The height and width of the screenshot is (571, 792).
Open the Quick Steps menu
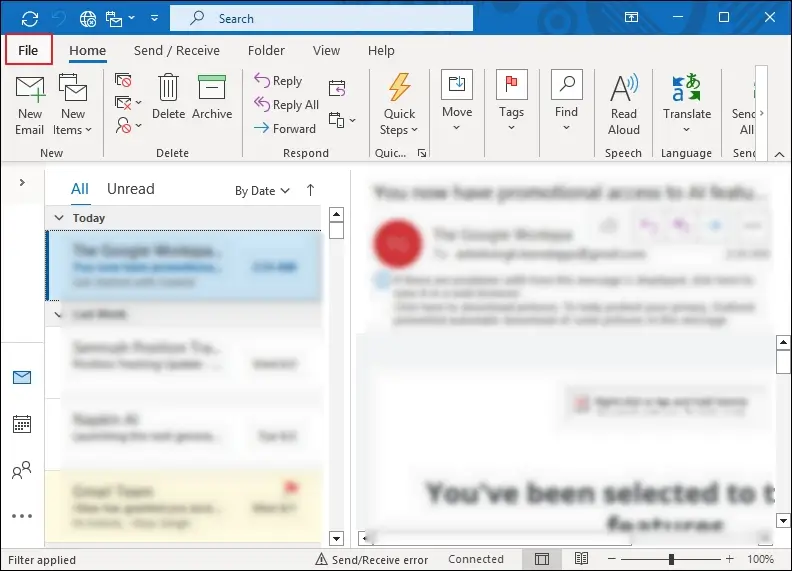click(399, 105)
